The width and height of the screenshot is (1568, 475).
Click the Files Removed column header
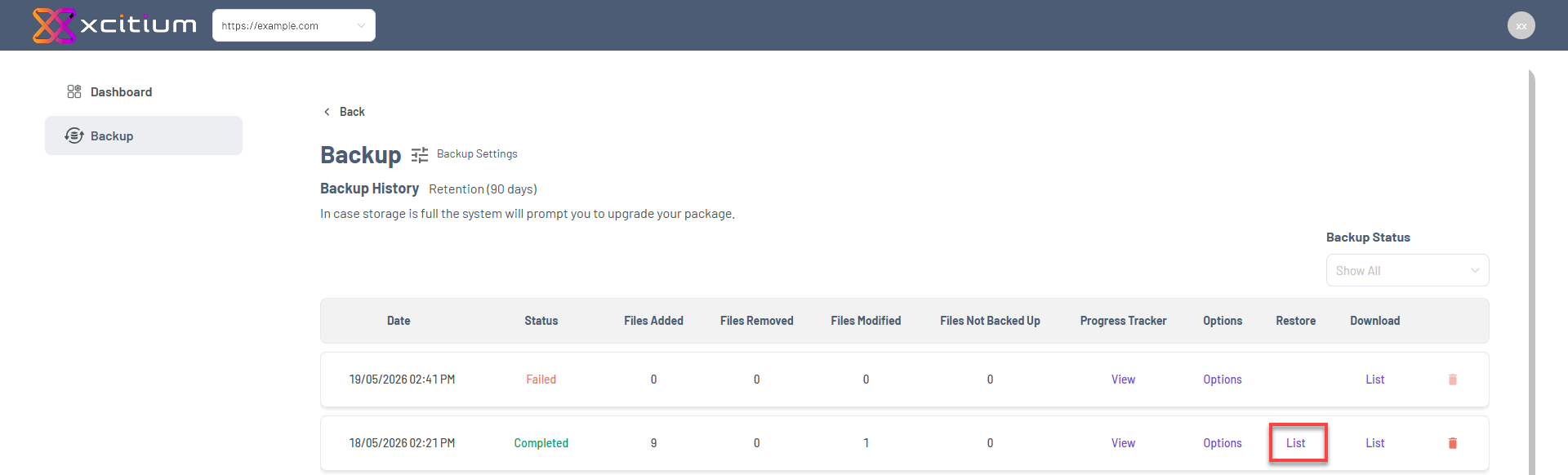pyautogui.click(x=756, y=321)
